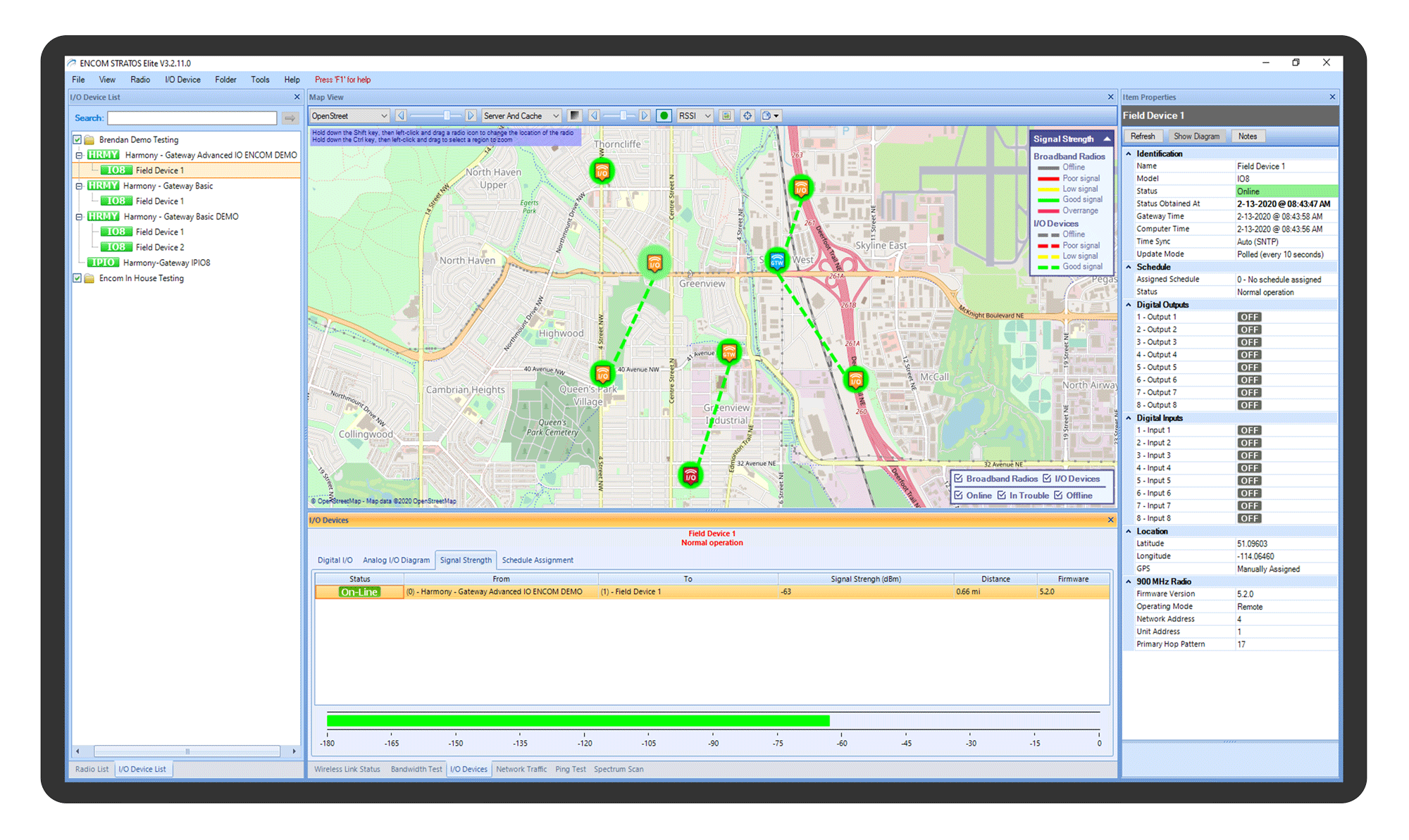Click the Brendan Demo Testing folder icon
The image size is (1409, 840).
(x=89, y=139)
